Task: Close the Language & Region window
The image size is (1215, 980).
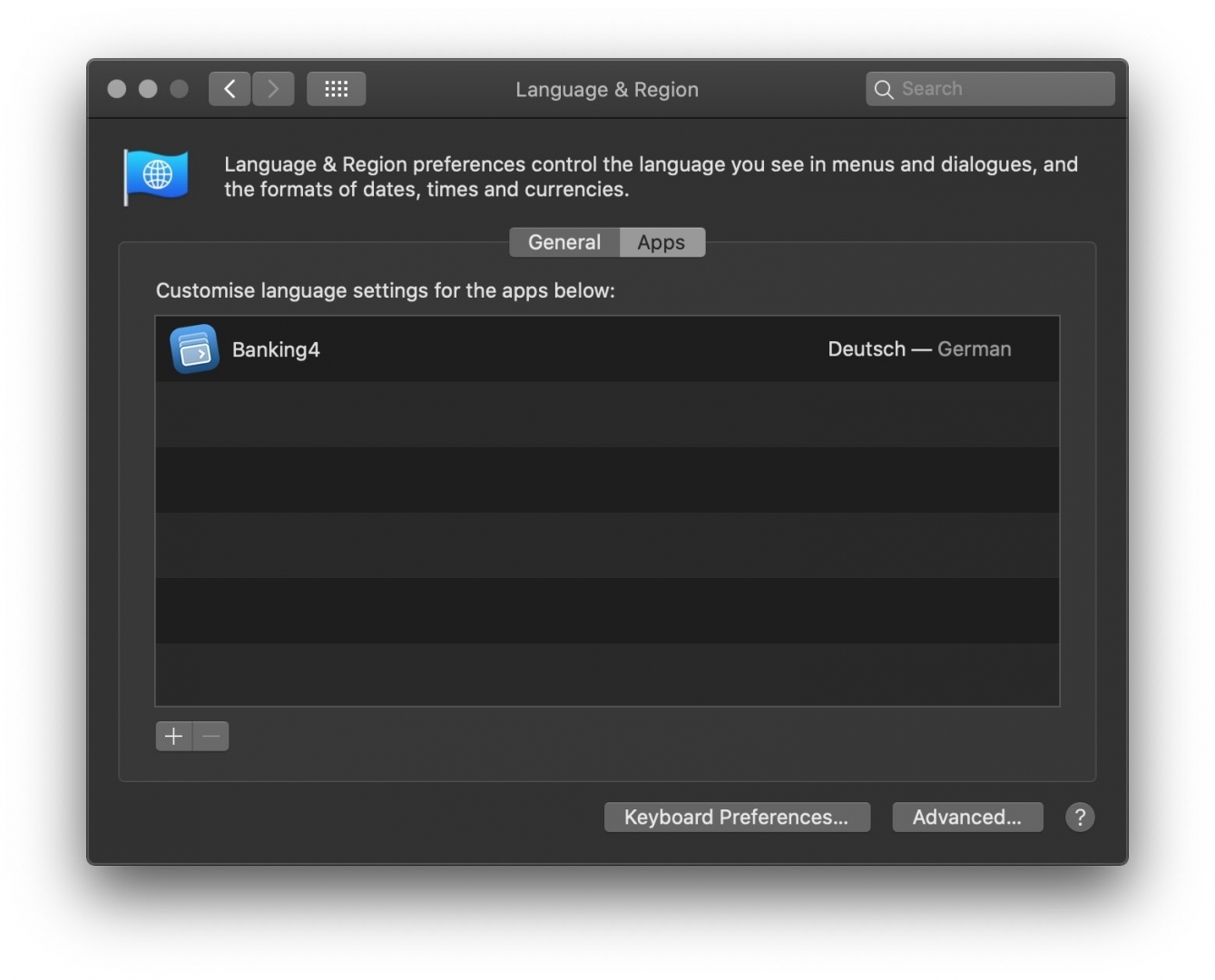Action: (x=117, y=89)
